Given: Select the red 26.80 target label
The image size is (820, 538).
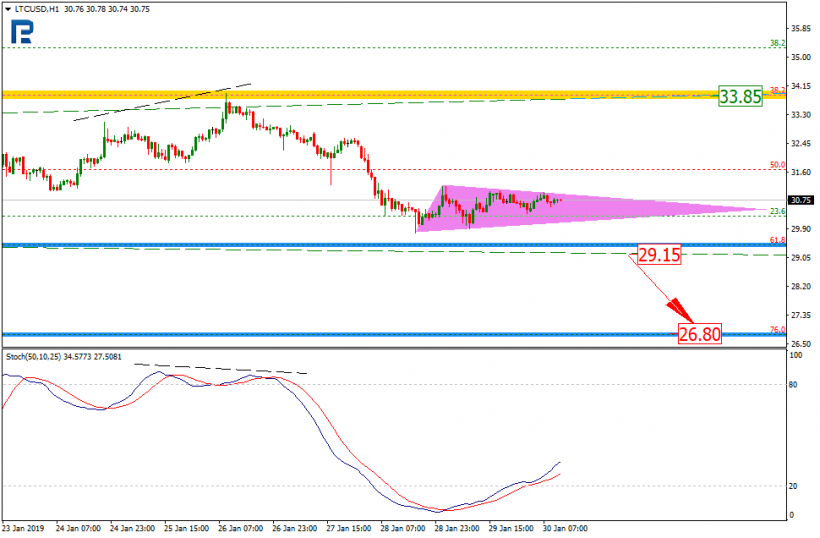Looking at the screenshot, I should [x=699, y=334].
